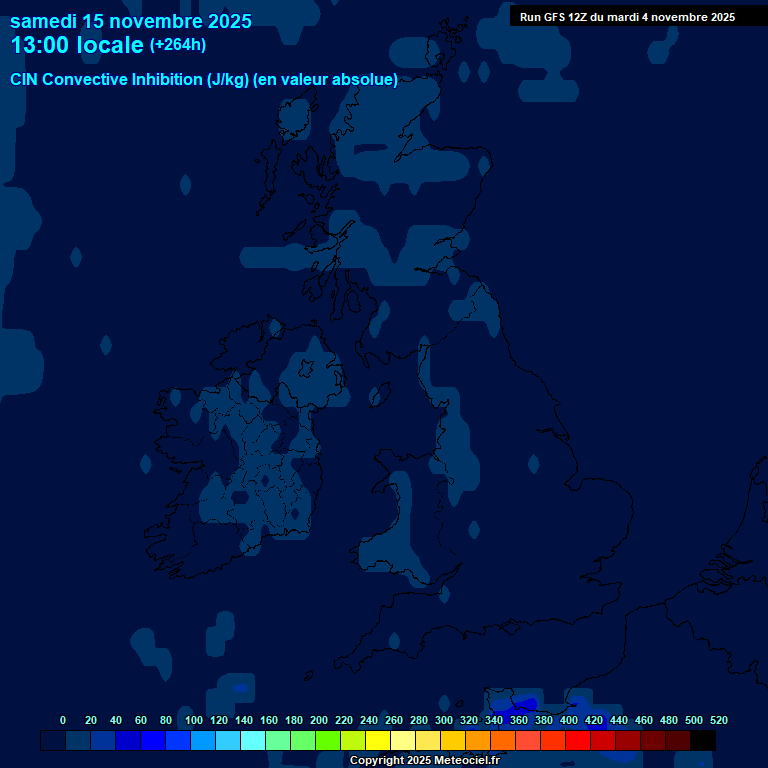Image resolution: width=768 pixels, height=768 pixels.
Task: Click the '13:00 locale' time label
Action: point(77,45)
